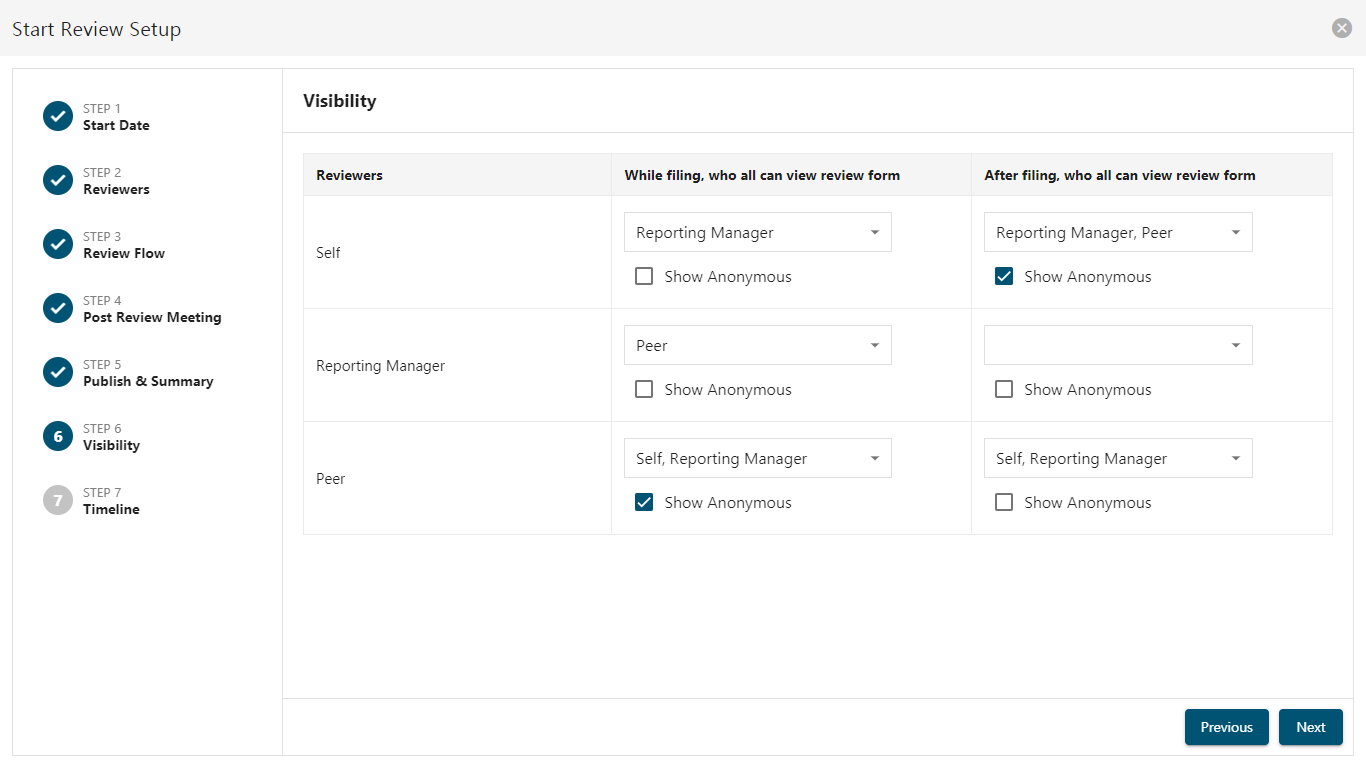The width and height of the screenshot is (1366, 768).
Task: Click the Next button
Action: pos(1311,727)
